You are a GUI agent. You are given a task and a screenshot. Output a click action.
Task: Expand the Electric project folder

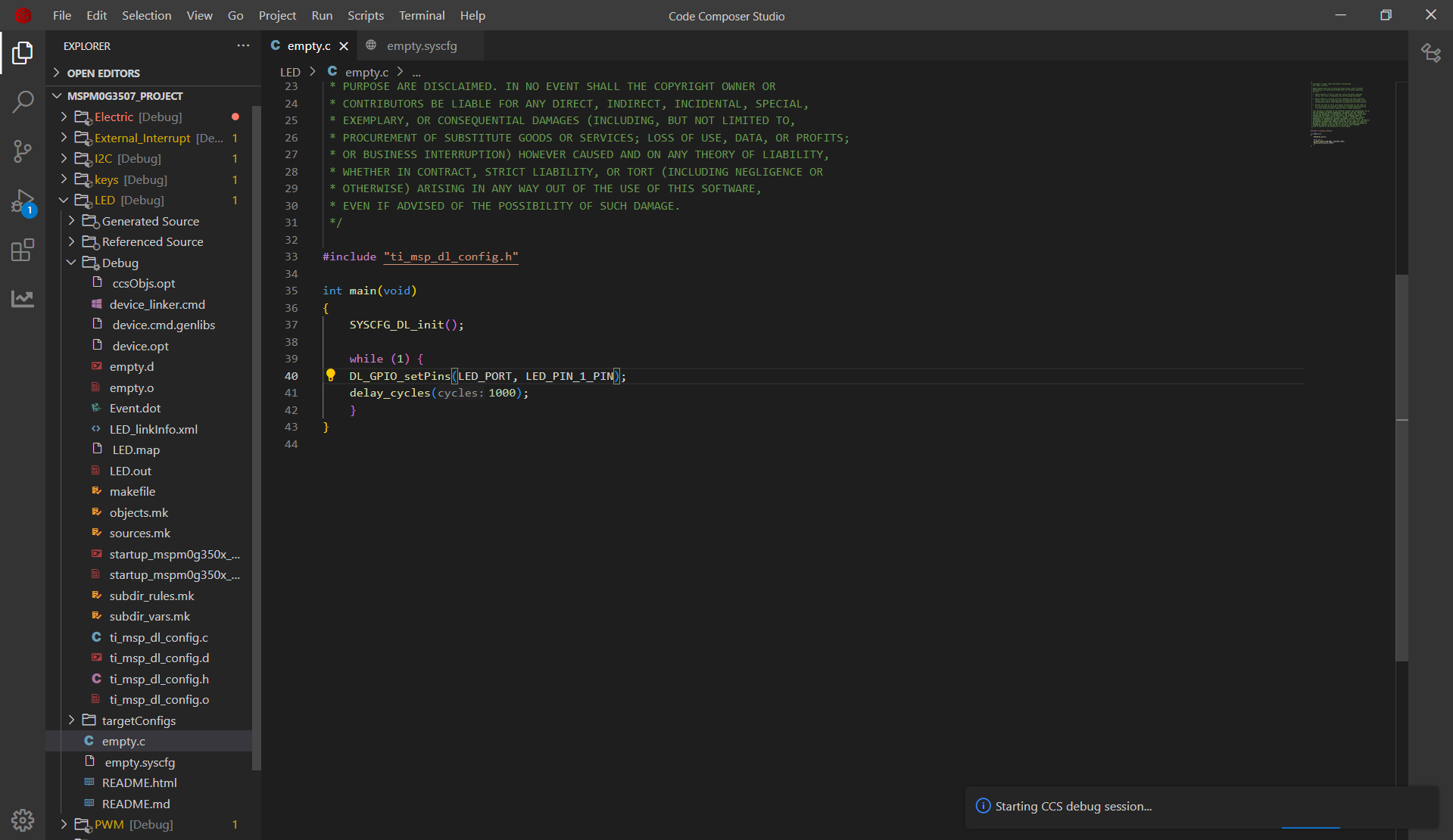148,117
